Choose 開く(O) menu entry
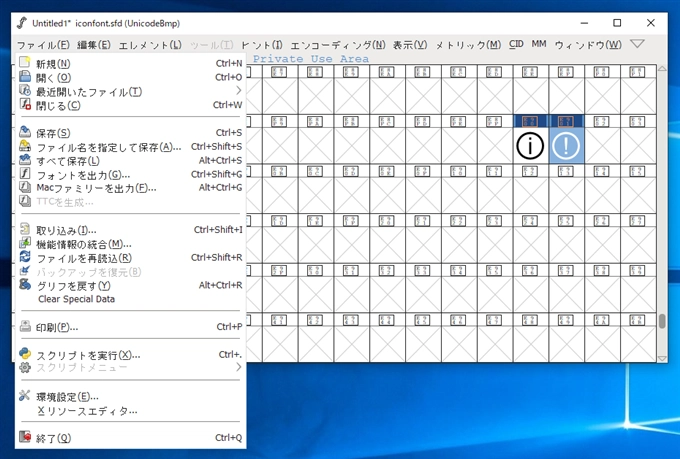The height and width of the screenshot is (459, 680). point(131,77)
